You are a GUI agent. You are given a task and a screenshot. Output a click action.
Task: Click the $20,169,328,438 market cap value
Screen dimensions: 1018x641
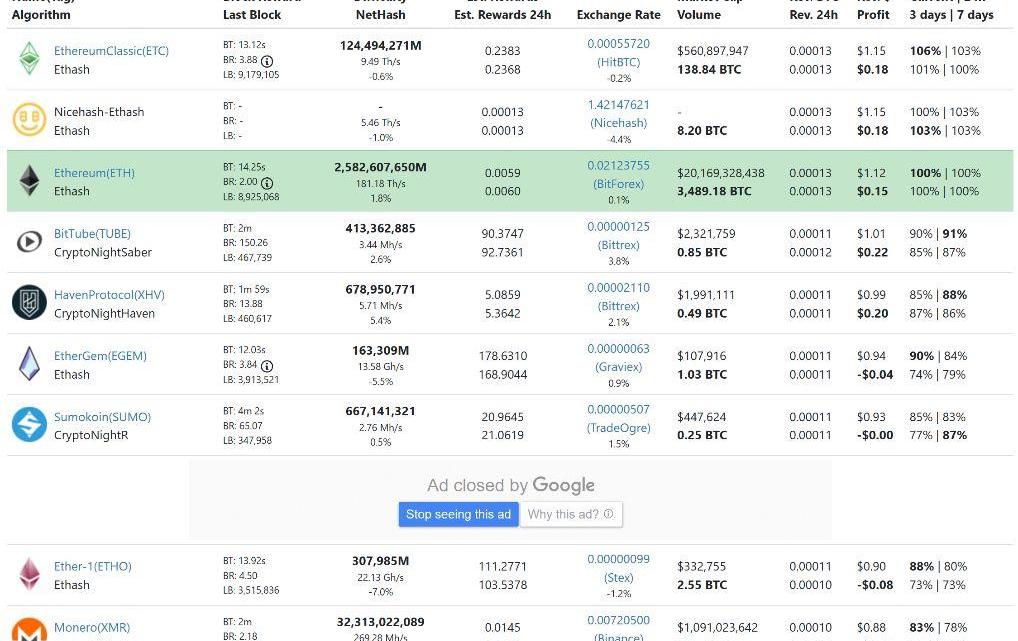pos(721,173)
